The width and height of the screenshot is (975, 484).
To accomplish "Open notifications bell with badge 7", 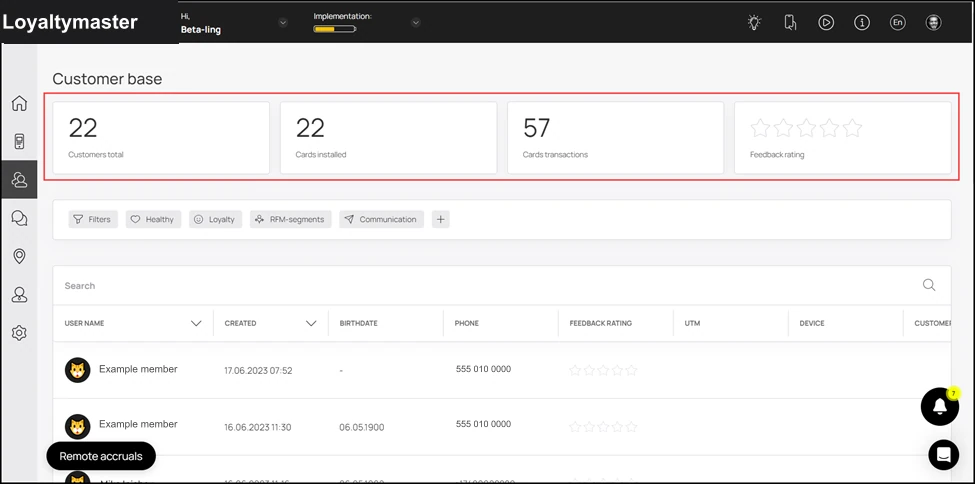I will (940, 406).
